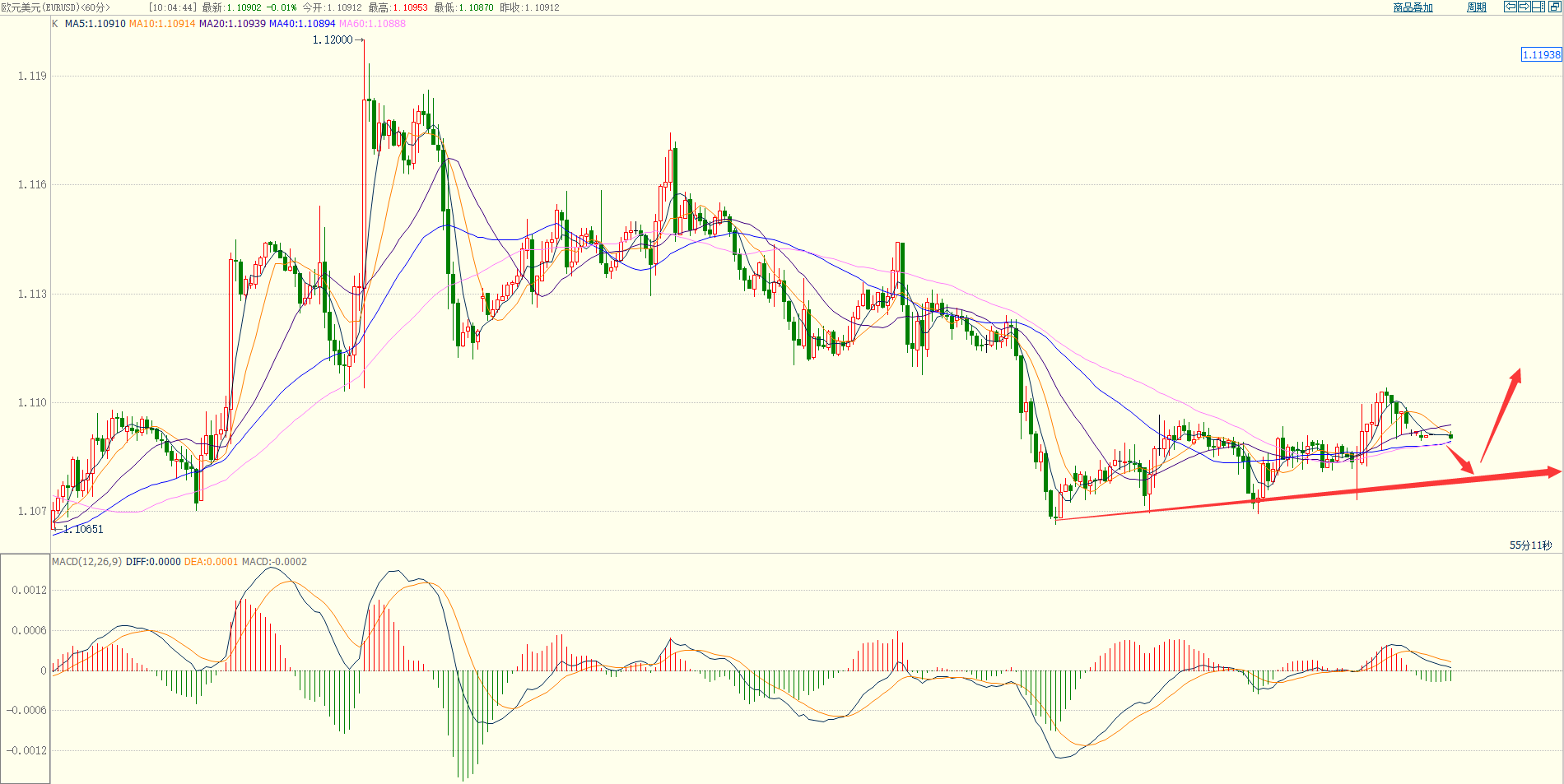Screen dimensions: 1564x784
Task: Click the restore window icon
Action: pos(1553,7)
